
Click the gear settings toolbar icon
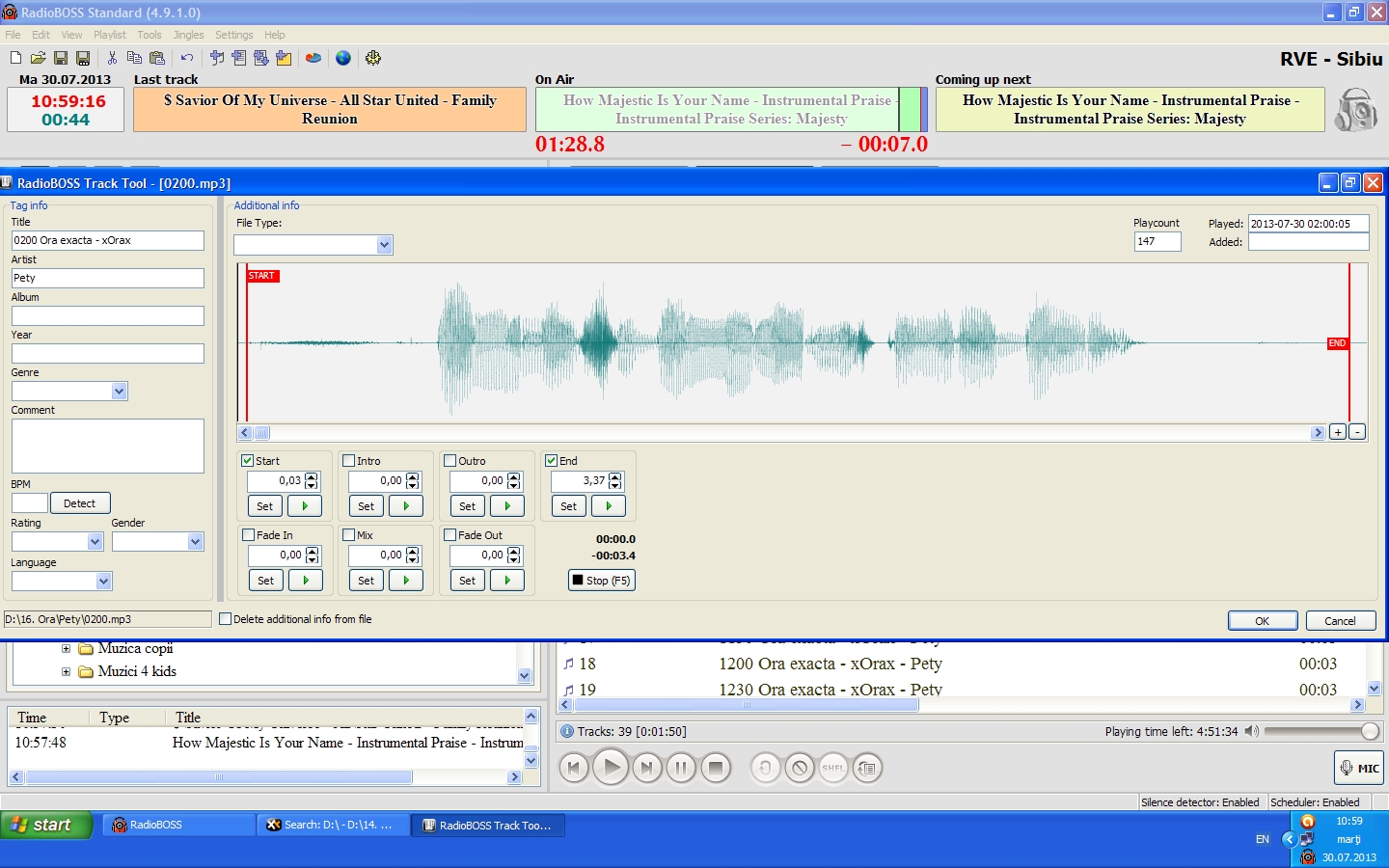tap(373, 58)
